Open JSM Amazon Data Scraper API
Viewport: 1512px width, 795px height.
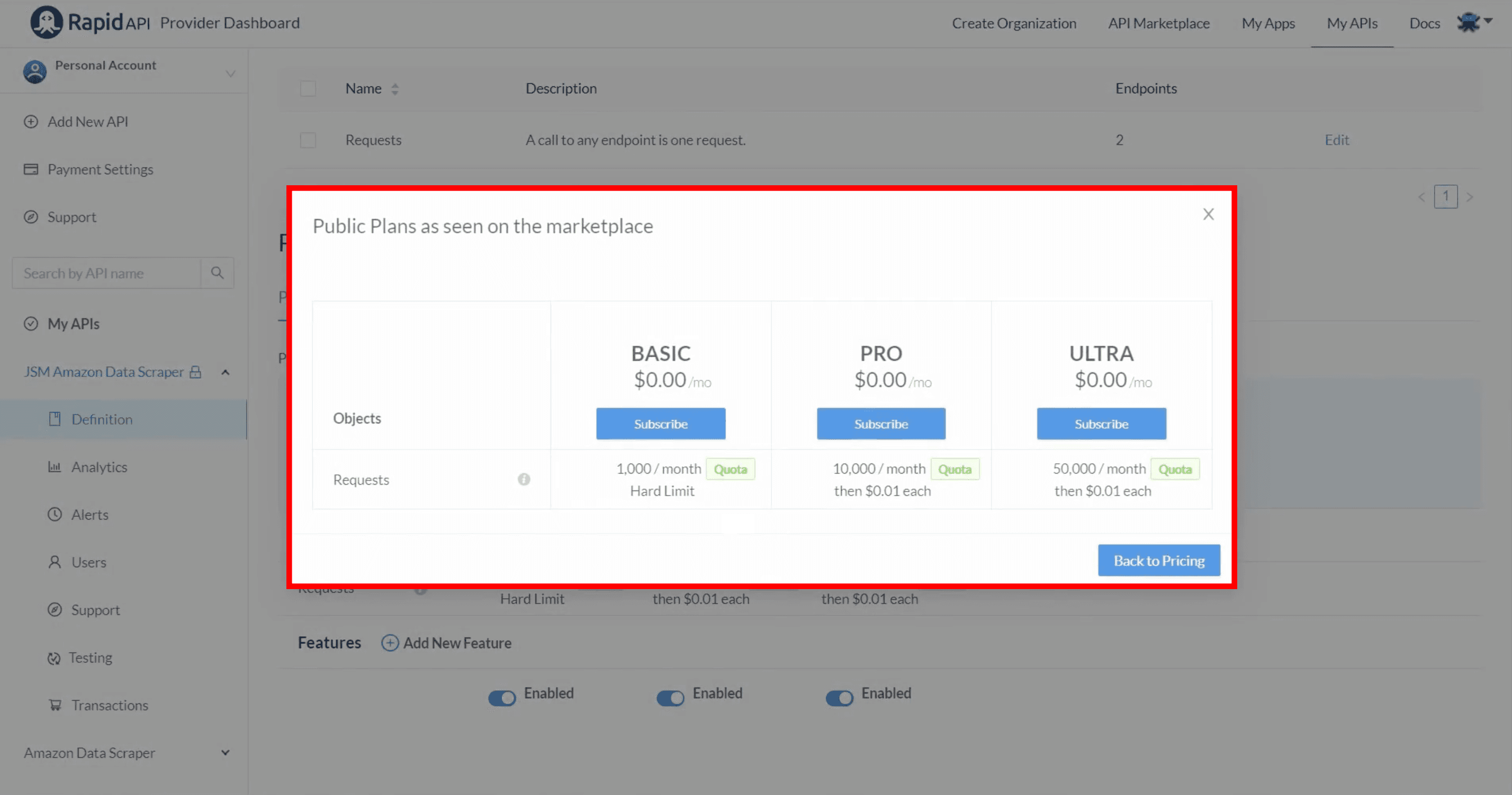(x=104, y=372)
